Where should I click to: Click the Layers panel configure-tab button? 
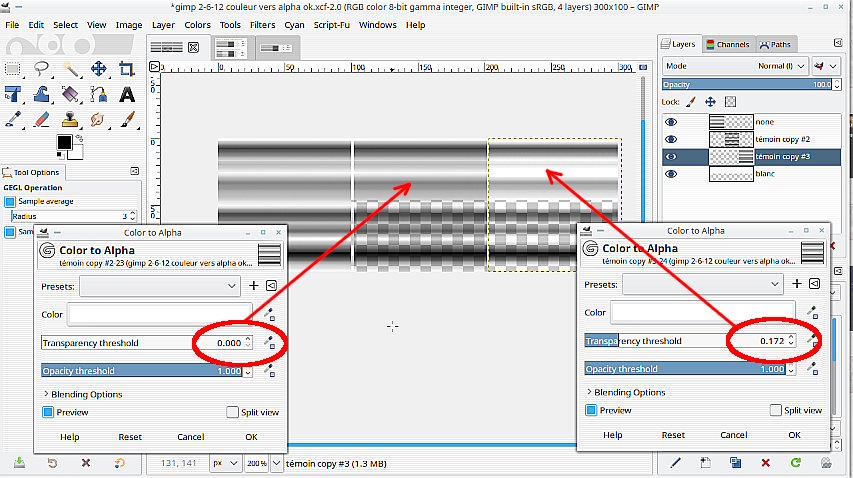click(838, 42)
